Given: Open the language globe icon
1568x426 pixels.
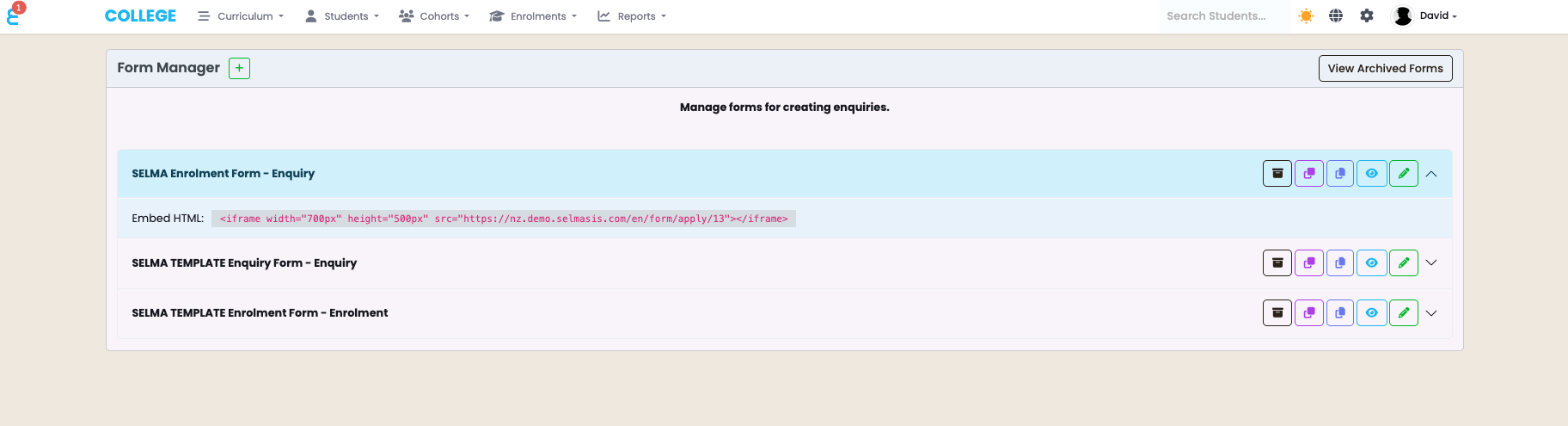Looking at the screenshot, I should (1336, 15).
